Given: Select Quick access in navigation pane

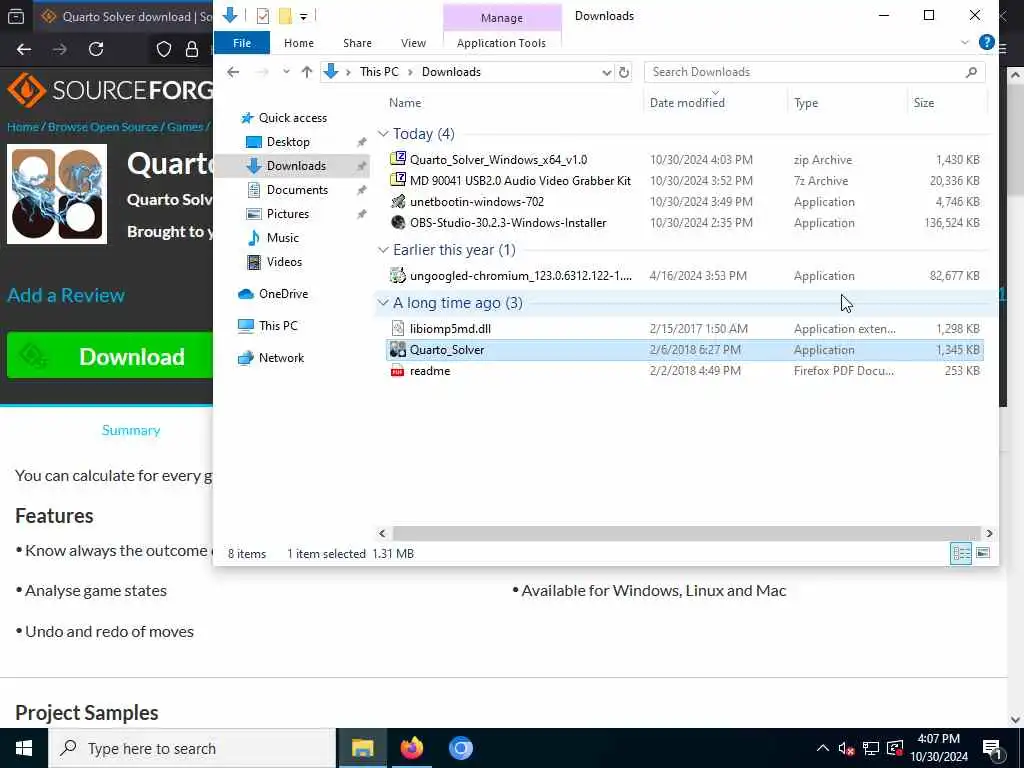Looking at the screenshot, I should (x=293, y=118).
